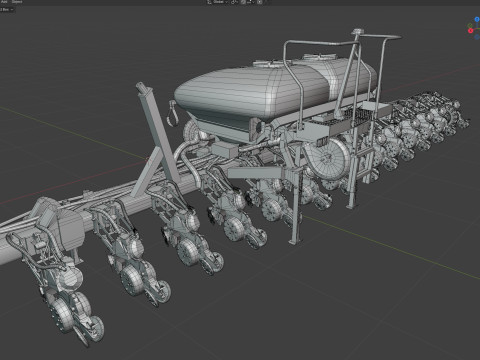Click the blue Z axis on navigation gizmo
The height and width of the screenshot is (360, 480).
pyautogui.click(x=477, y=20)
